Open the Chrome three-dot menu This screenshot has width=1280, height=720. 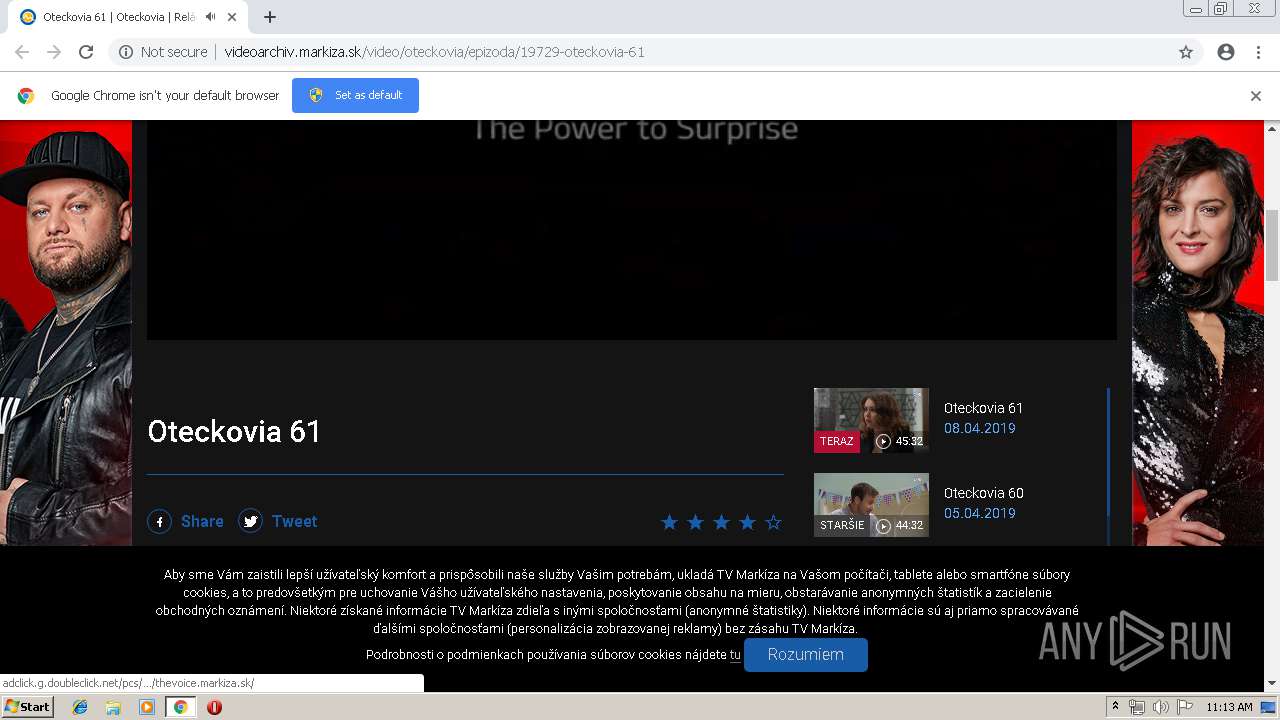[1258, 52]
